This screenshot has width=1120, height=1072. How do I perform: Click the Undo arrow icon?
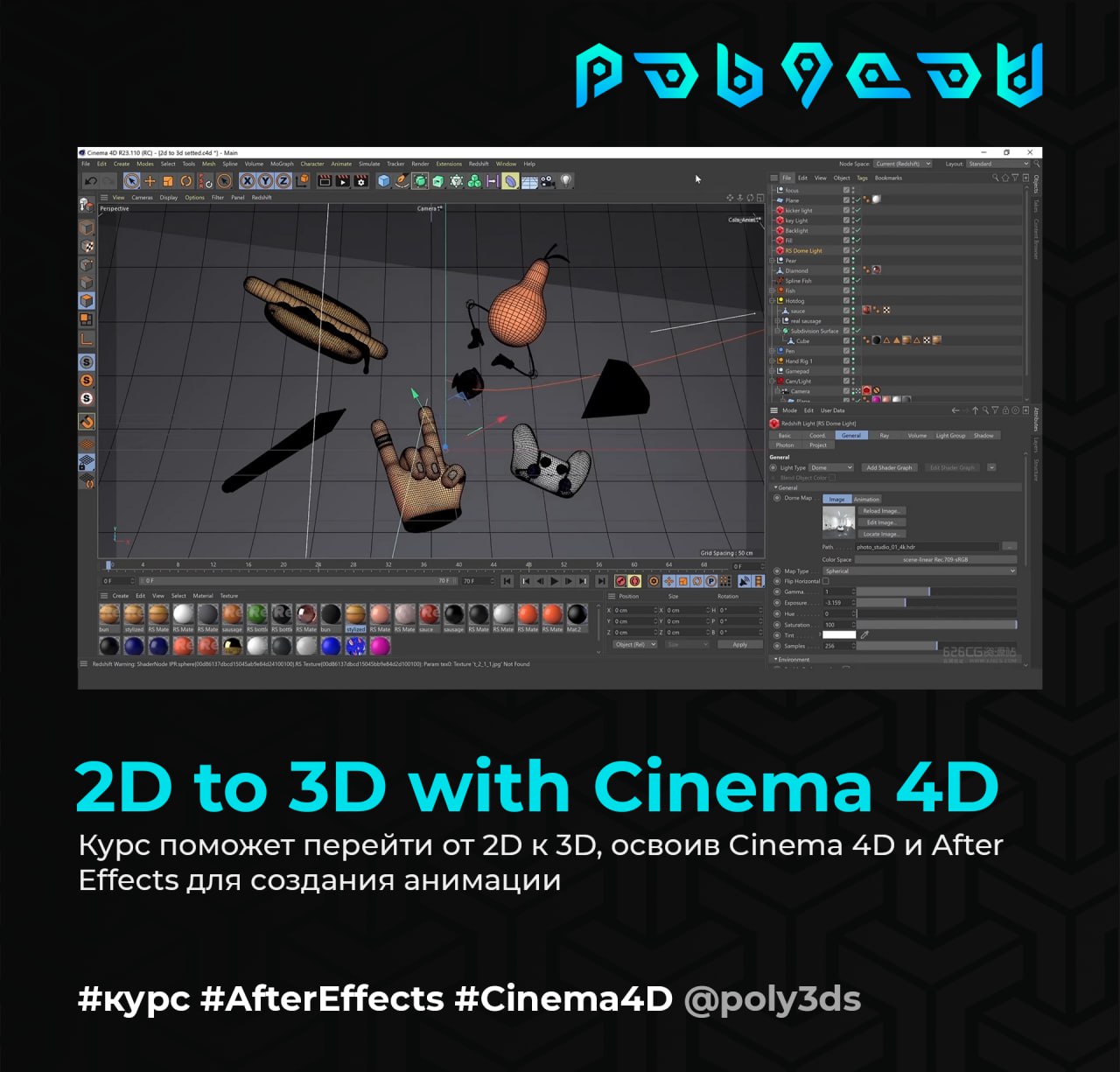pos(90,181)
